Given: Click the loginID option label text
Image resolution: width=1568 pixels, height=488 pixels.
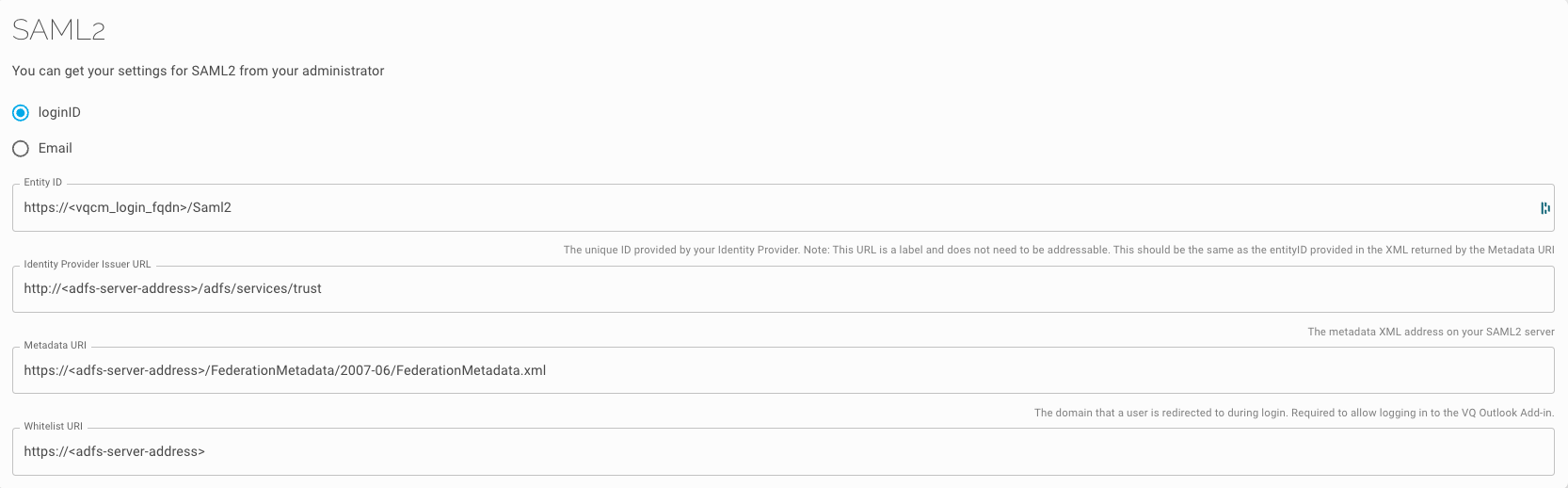Looking at the screenshot, I should click(x=59, y=112).
